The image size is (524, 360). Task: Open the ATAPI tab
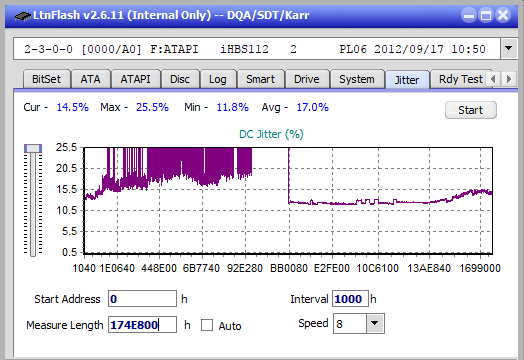click(135, 79)
